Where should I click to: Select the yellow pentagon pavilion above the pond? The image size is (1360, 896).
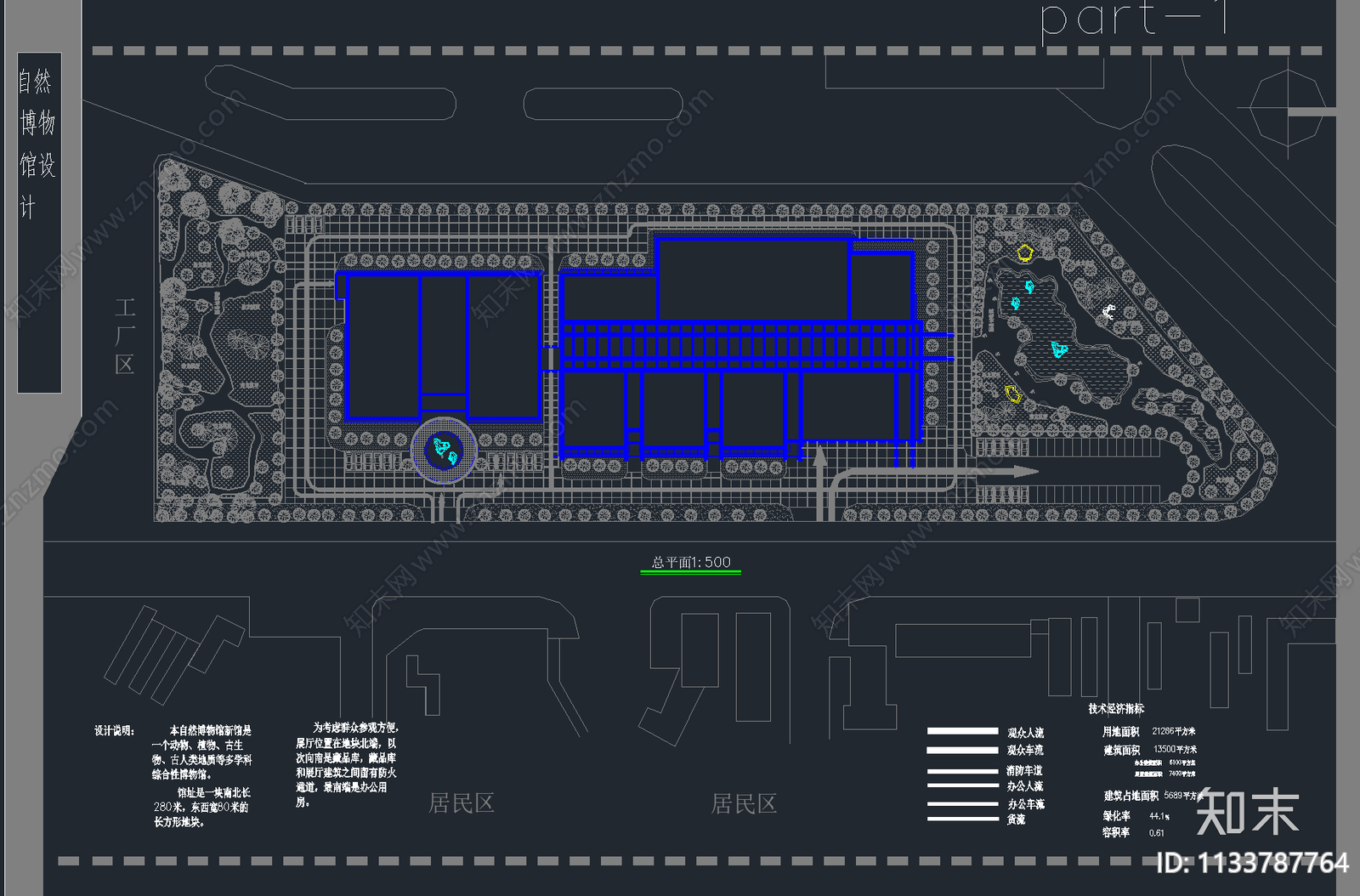pos(1024,252)
